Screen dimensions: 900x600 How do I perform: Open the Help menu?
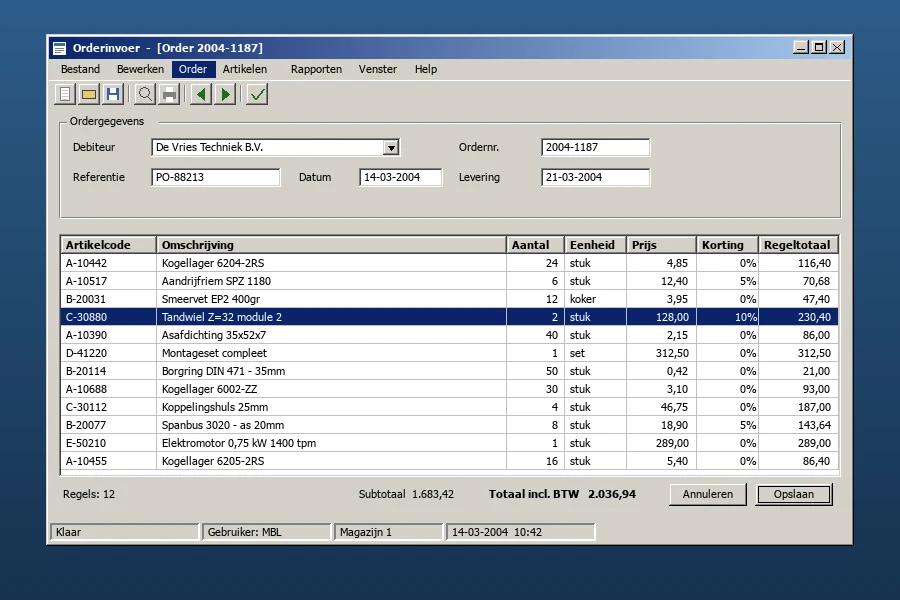click(x=426, y=69)
